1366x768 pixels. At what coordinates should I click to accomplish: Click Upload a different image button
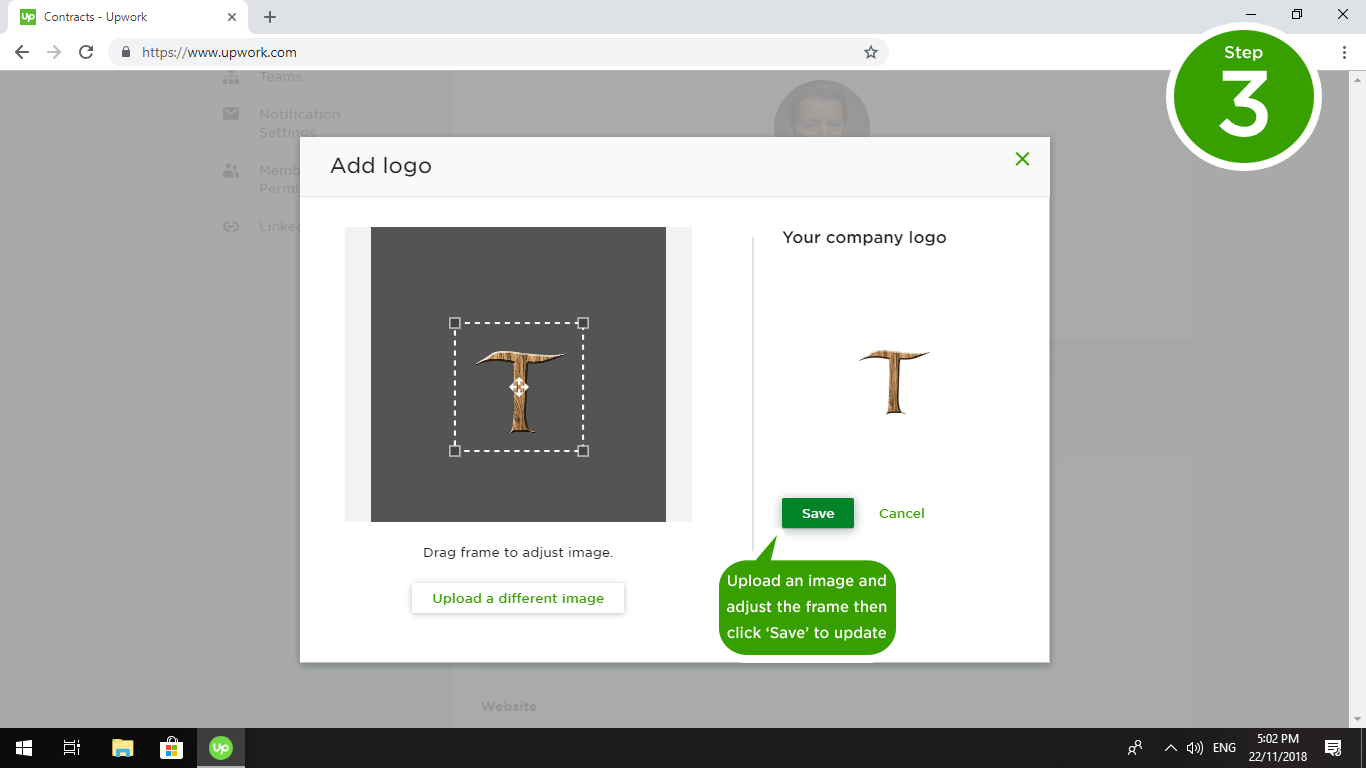[518, 598]
